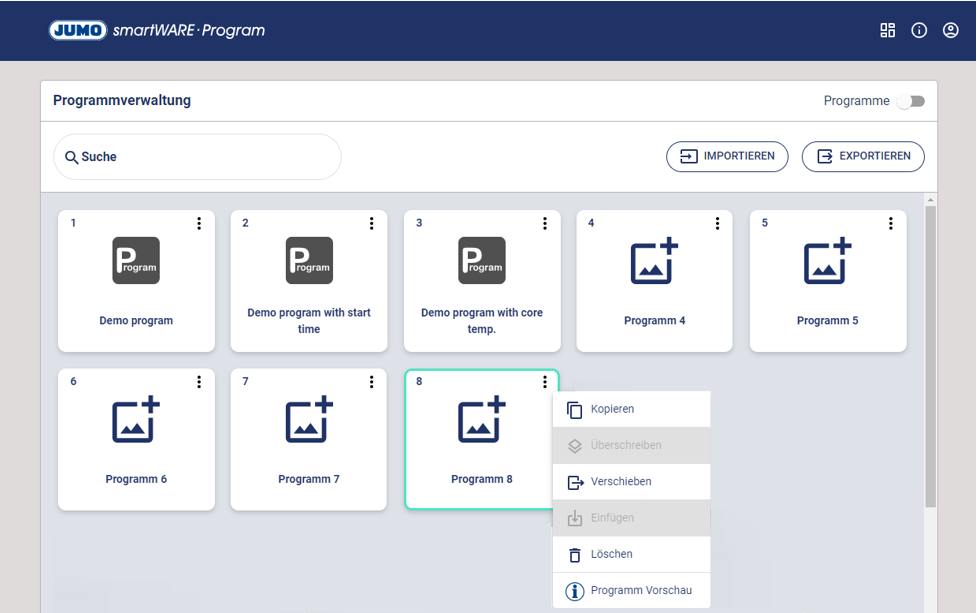Open Programm Vorschau from context menu

(x=640, y=590)
